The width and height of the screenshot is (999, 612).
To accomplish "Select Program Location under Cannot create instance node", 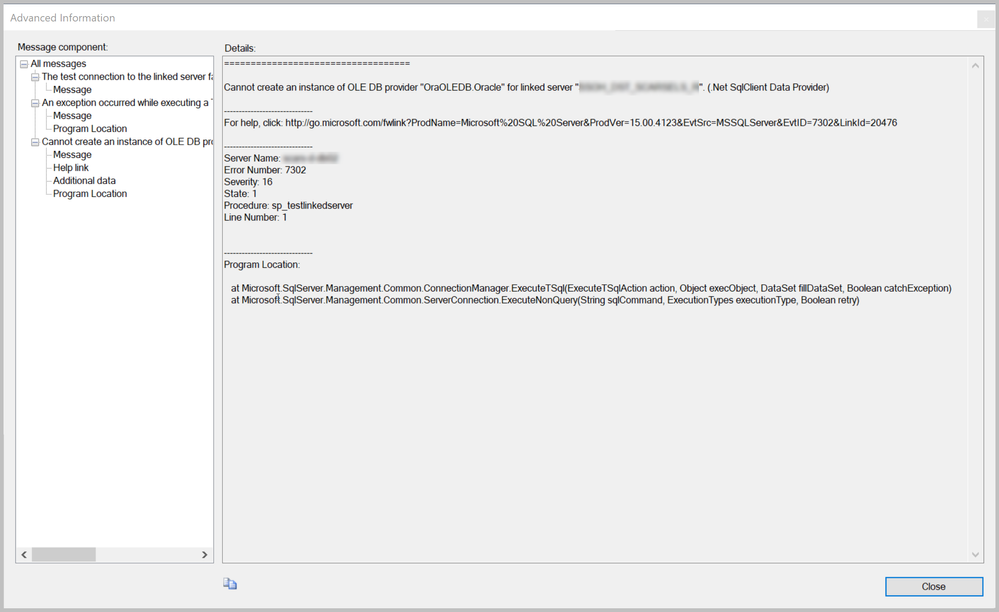I will coord(90,194).
